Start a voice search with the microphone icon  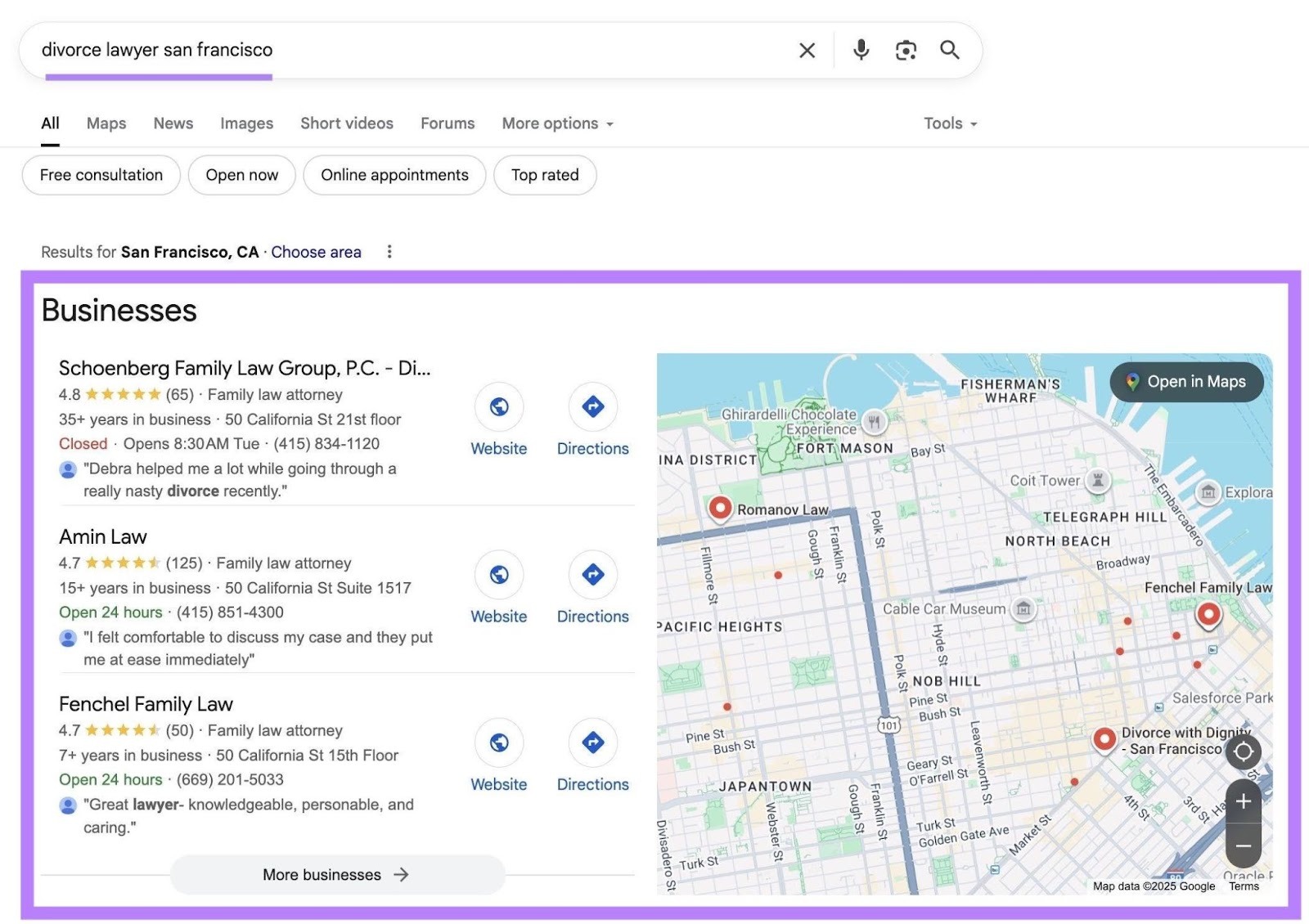(860, 50)
